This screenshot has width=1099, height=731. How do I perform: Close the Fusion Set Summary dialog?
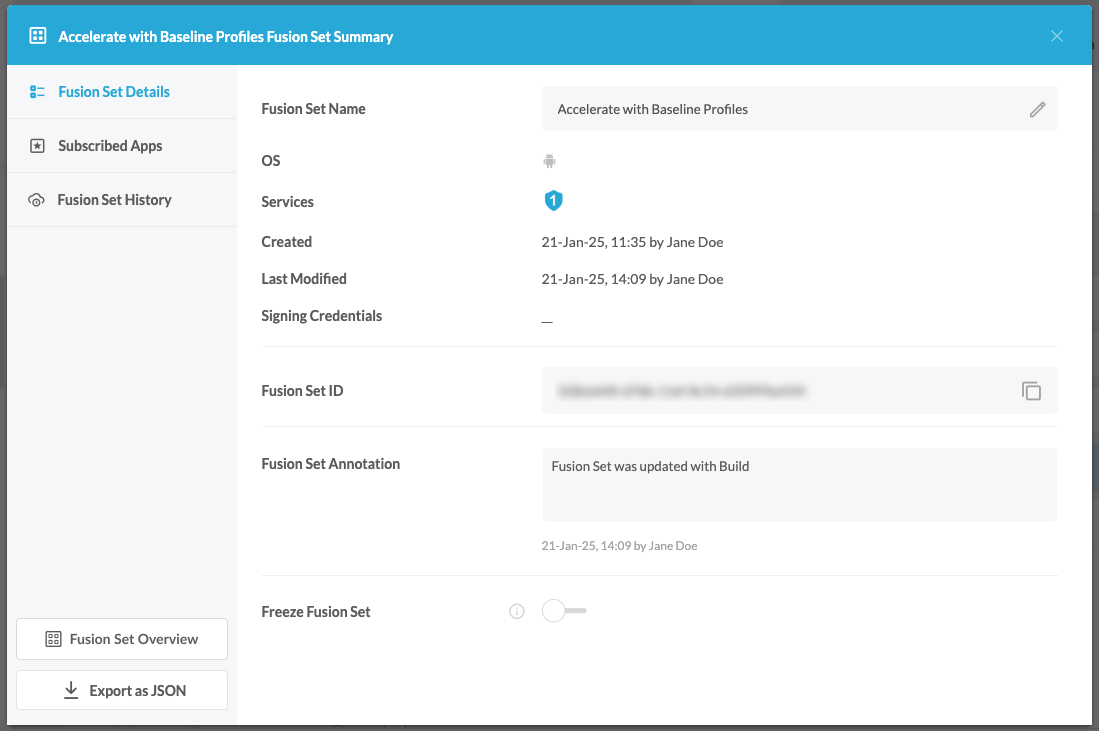(x=1056, y=35)
